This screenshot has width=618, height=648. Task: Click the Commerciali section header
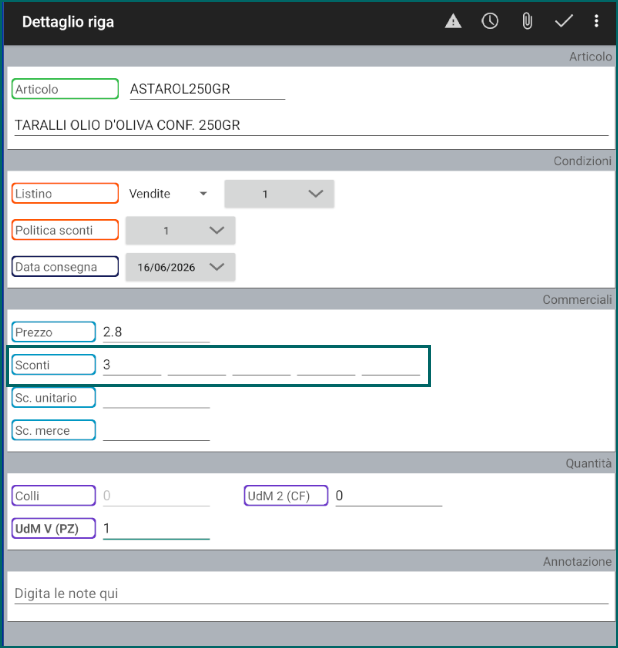577,300
